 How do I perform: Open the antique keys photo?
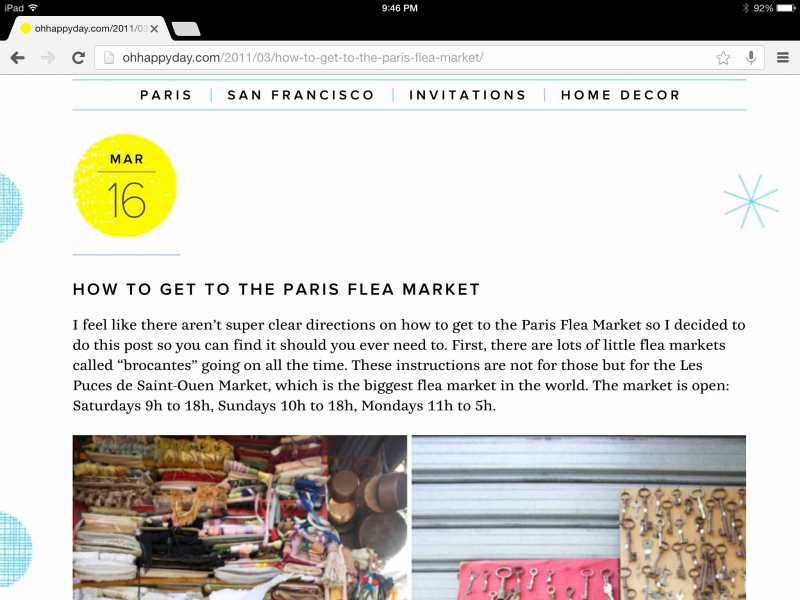coord(579,517)
